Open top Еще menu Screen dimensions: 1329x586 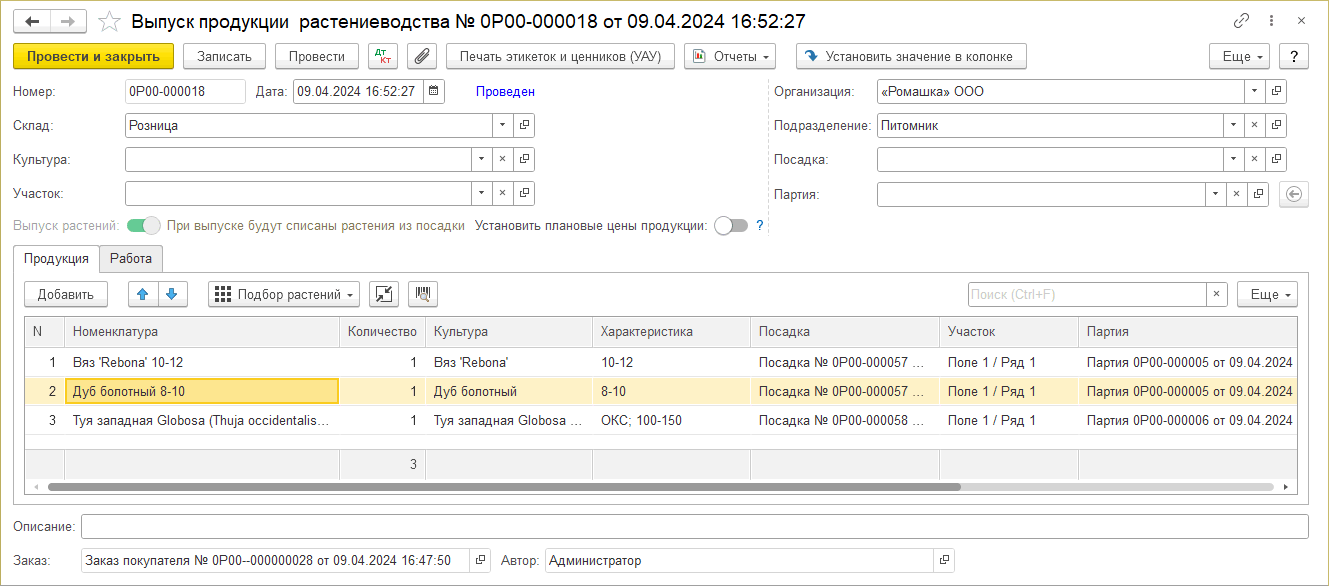pos(1240,56)
